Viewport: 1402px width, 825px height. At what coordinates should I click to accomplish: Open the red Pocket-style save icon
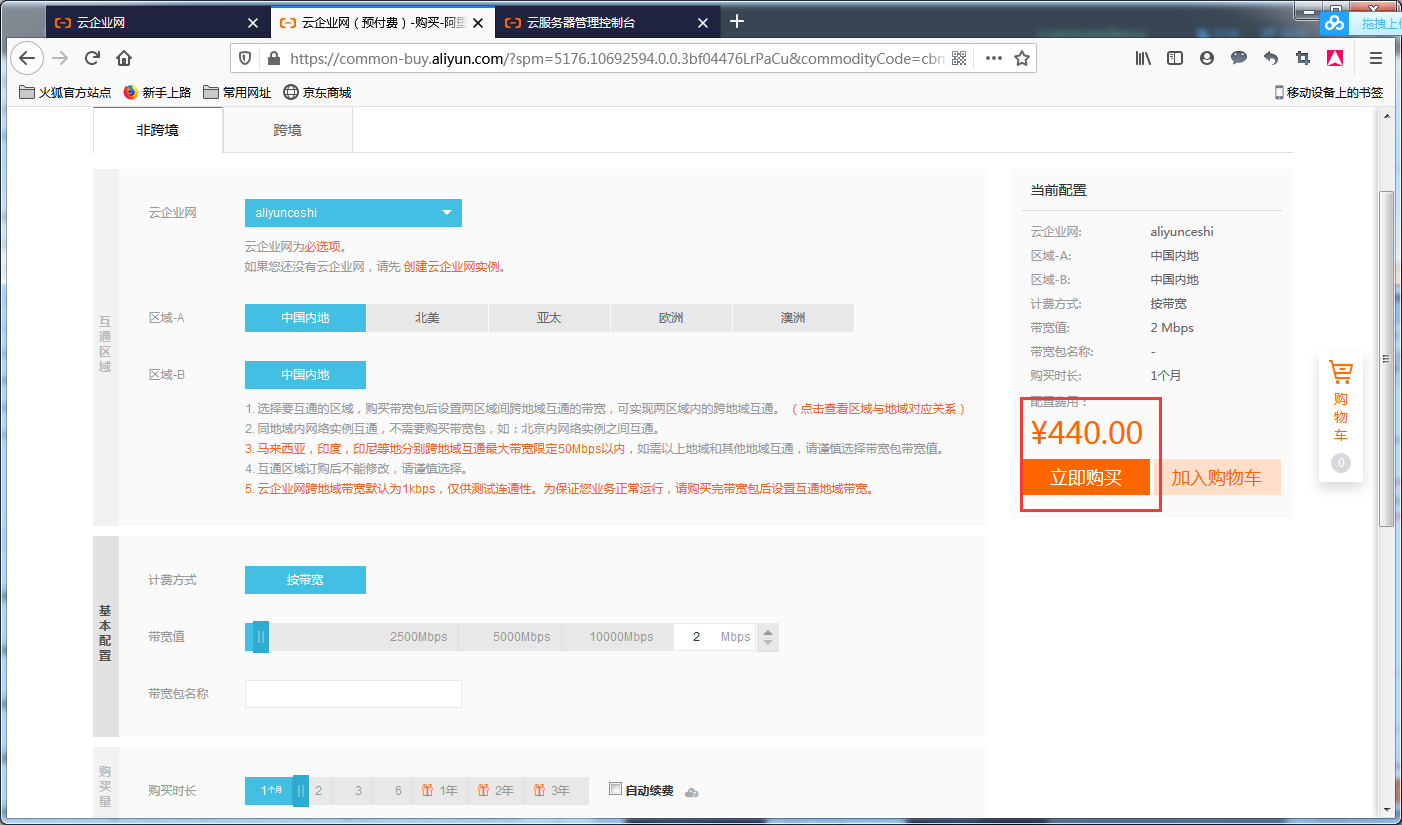[1334, 58]
